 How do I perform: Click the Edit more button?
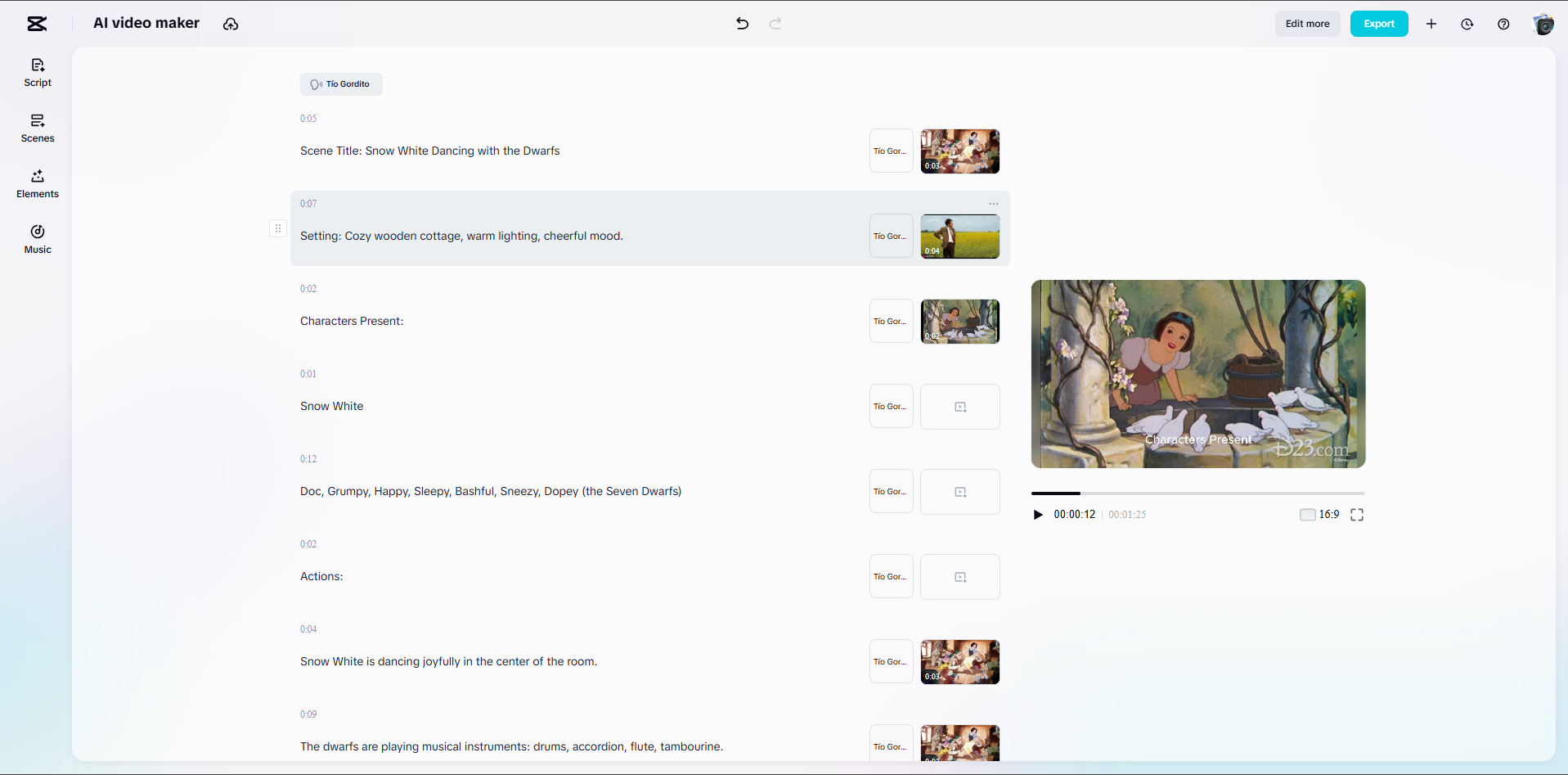[x=1307, y=24]
